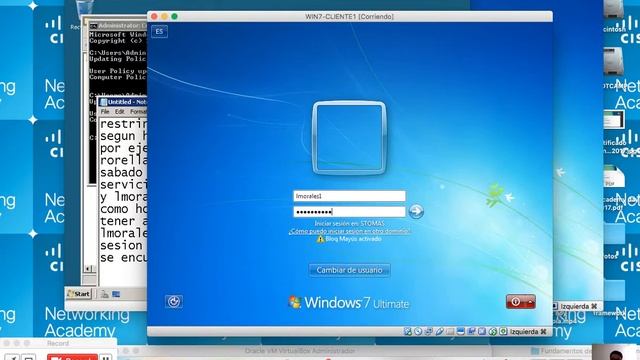Click the command prompt window icon
The image size is (640, 360).
93,26
